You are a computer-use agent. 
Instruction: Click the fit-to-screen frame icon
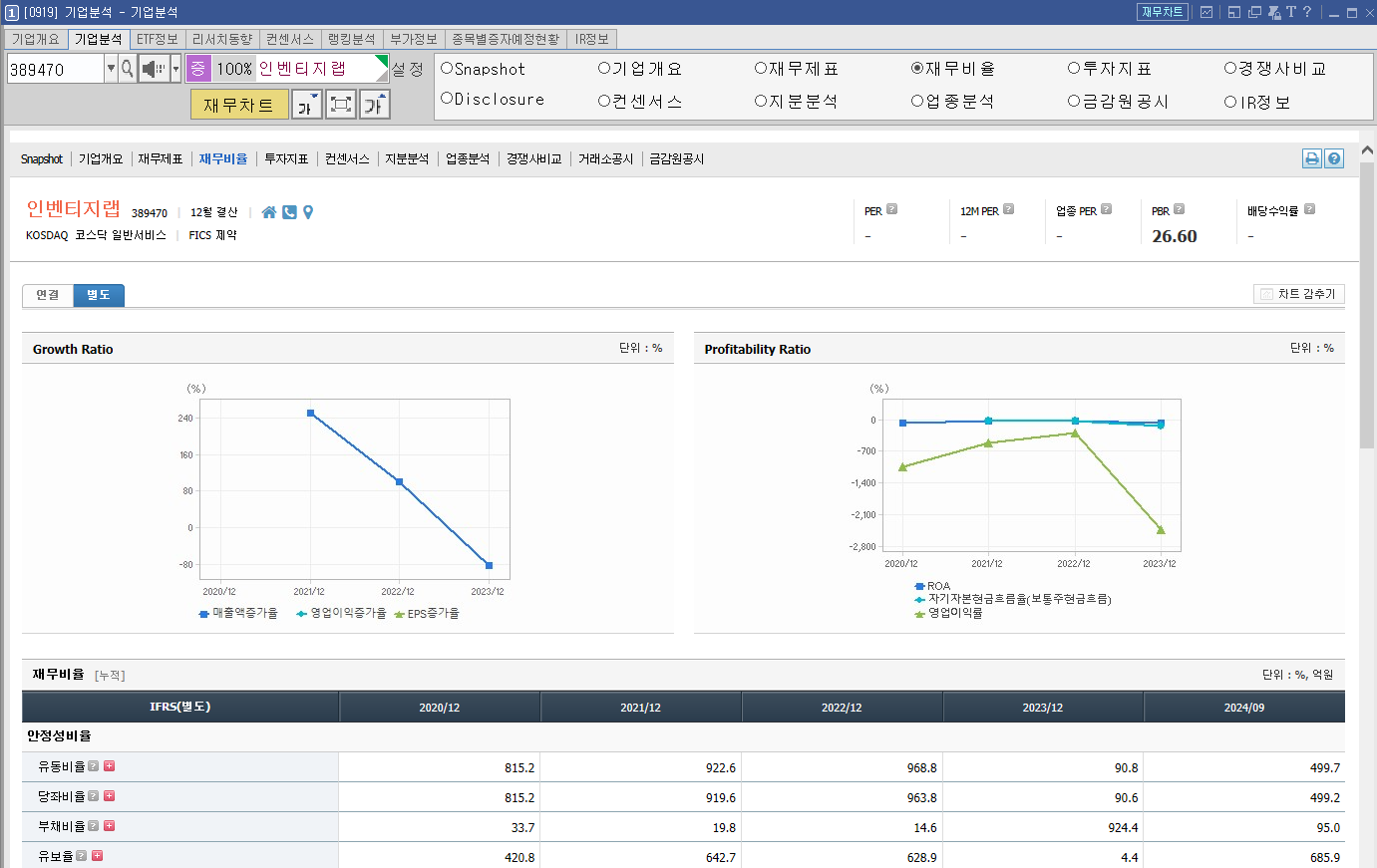341,105
